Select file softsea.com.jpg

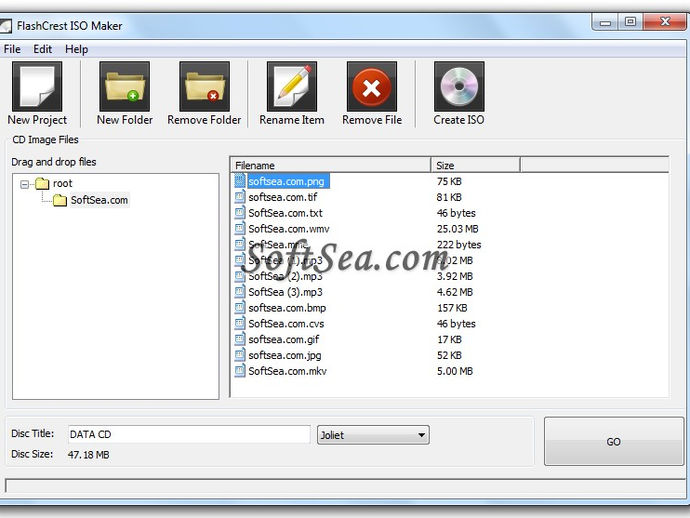285,356
